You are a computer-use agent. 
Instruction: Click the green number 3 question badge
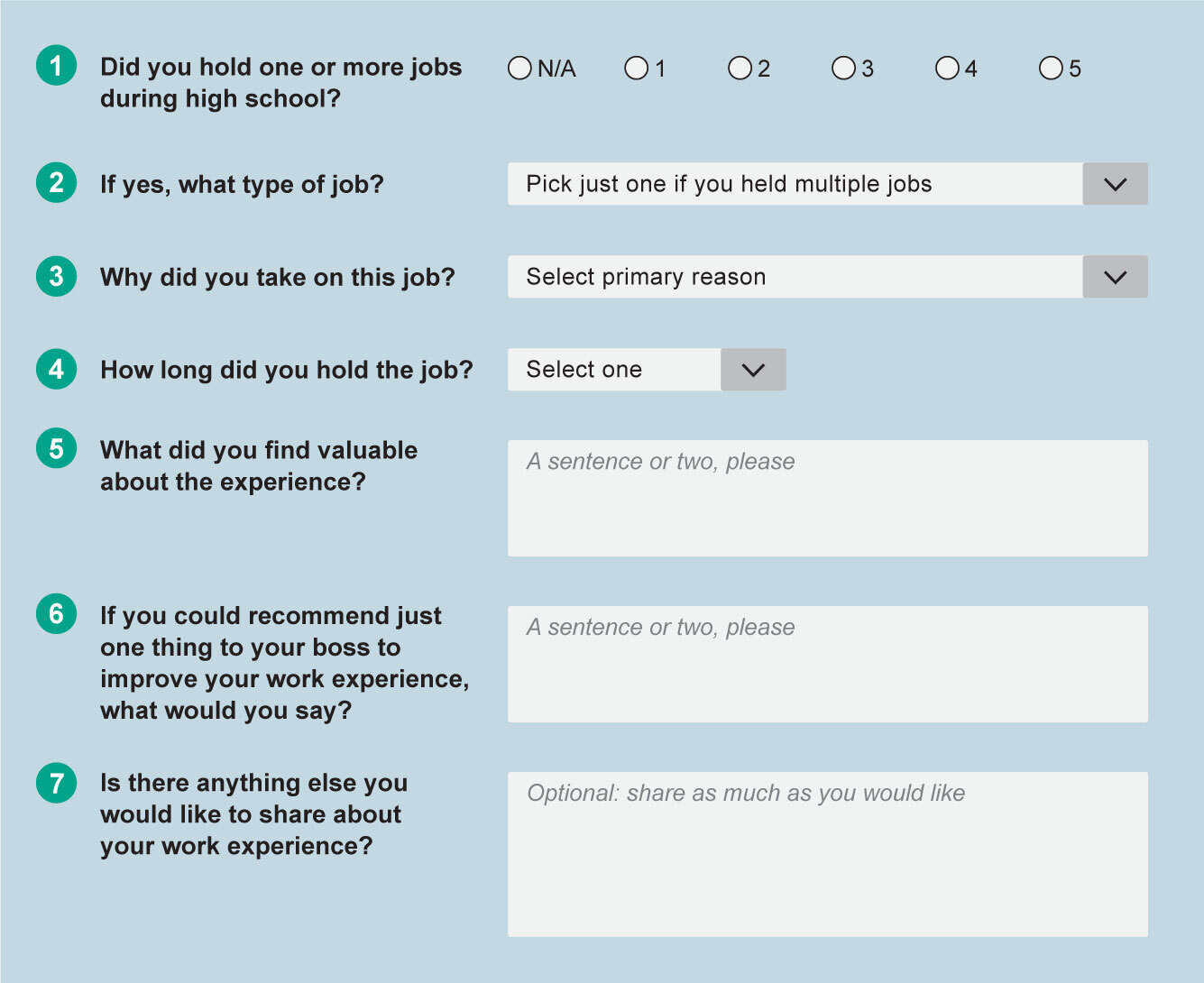point(56,275)
